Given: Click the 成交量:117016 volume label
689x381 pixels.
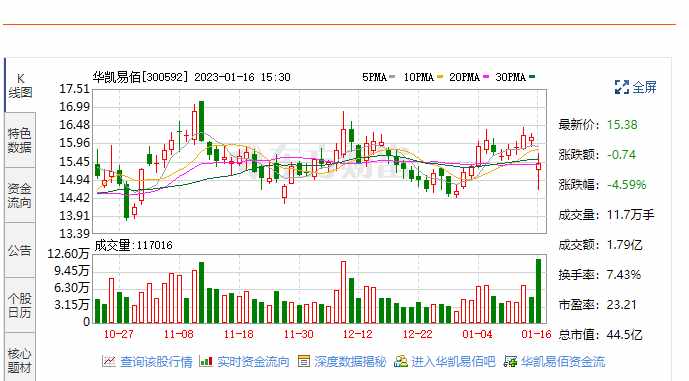Looking at the screenshot, I should (x=134, y=245).
